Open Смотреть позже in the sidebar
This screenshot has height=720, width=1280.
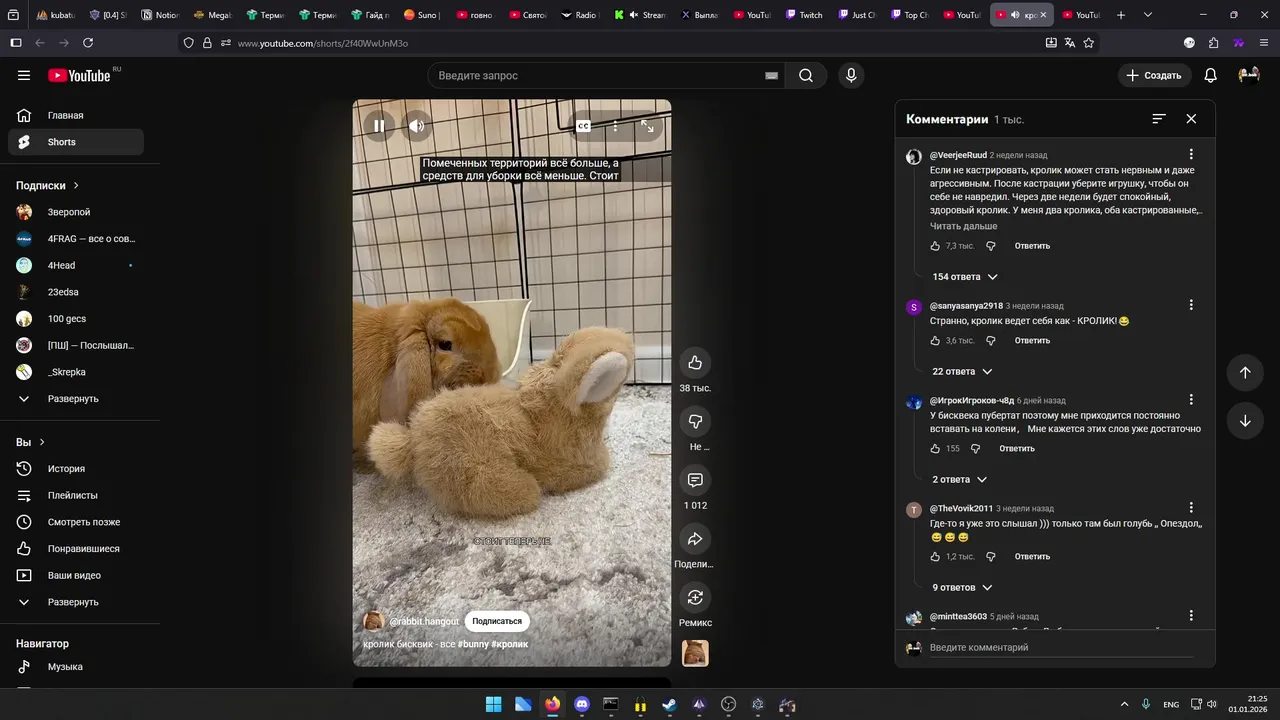(76, 522)
